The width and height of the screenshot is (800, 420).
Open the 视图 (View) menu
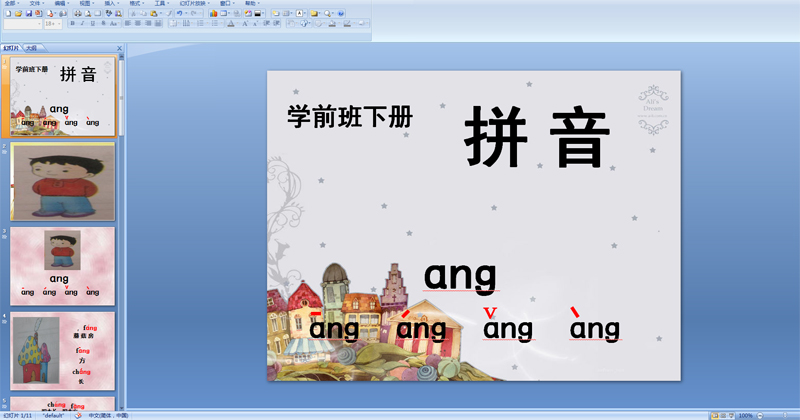click(x=85, y=4)
